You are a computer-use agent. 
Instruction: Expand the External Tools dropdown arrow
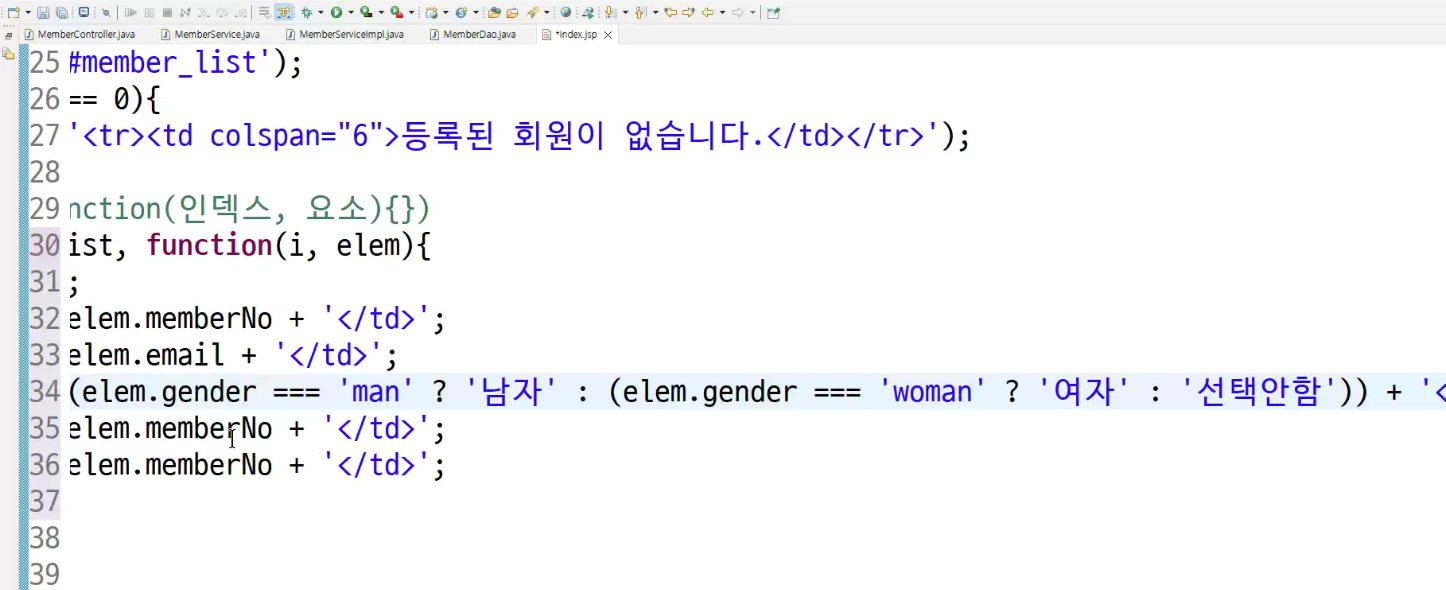click(412, 13)
